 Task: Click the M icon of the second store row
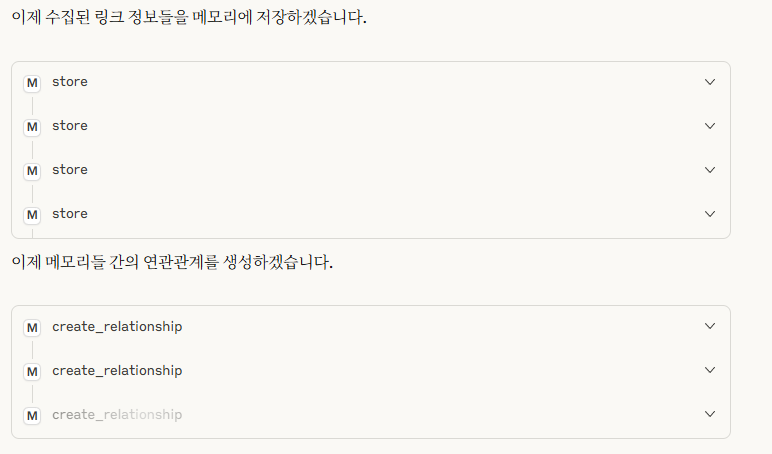(32, 127)
